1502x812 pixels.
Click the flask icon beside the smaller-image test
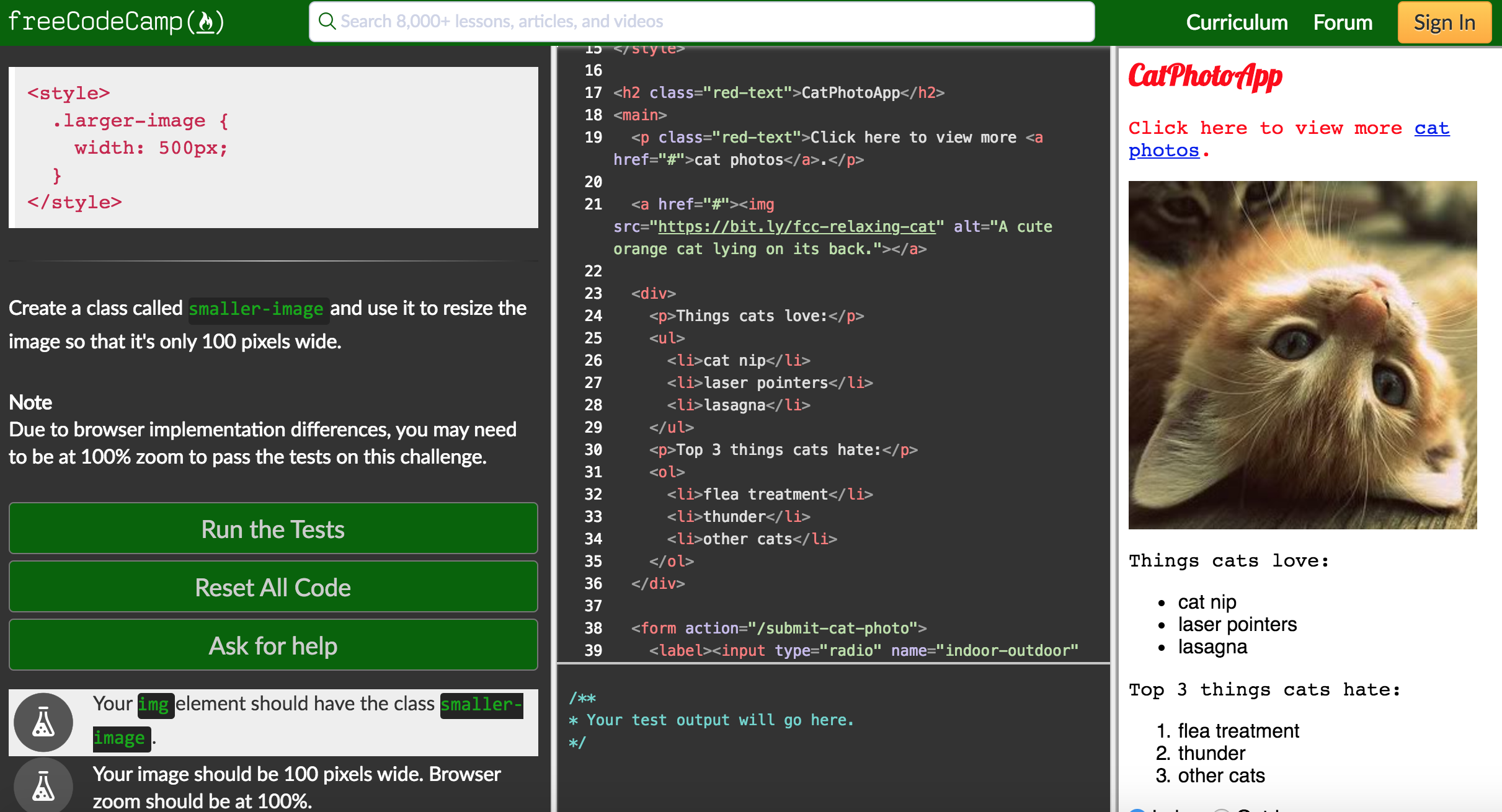pos(43,722)
